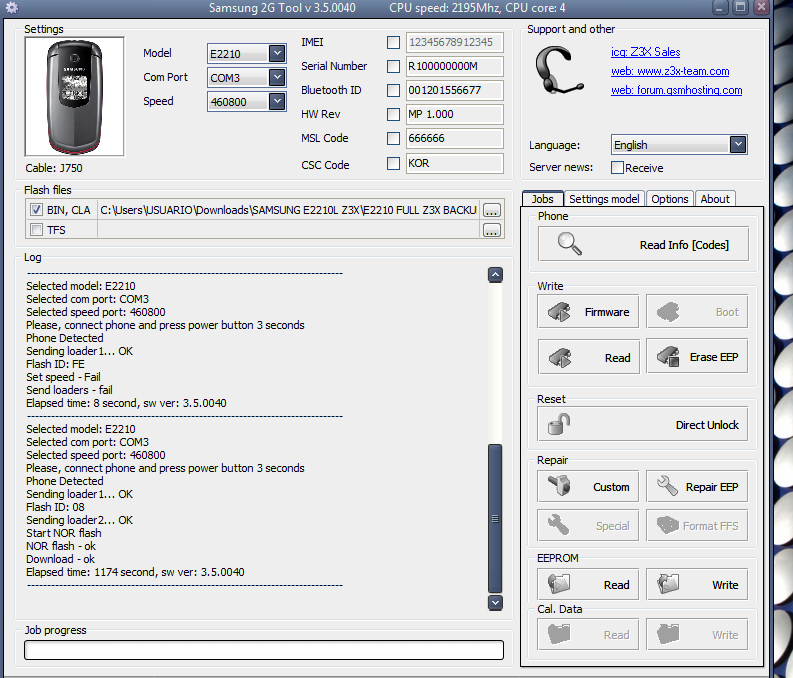Click the BIN, CLA file path field
Image resolution: width=793 pixels, height=678 pixels.
click(x=288, y=210)
